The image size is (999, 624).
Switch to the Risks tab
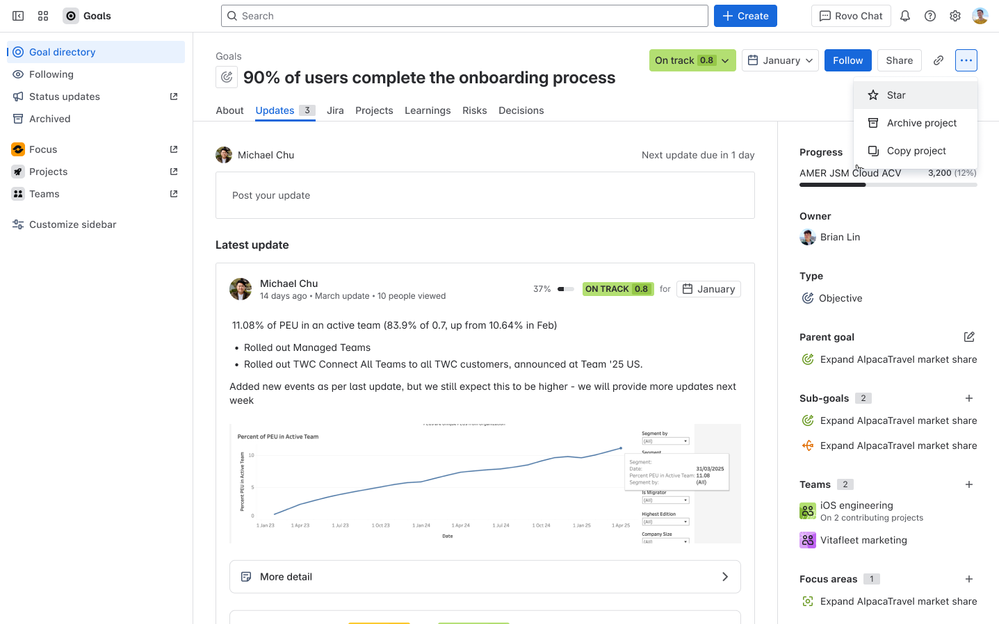click(x=475, y=110)
